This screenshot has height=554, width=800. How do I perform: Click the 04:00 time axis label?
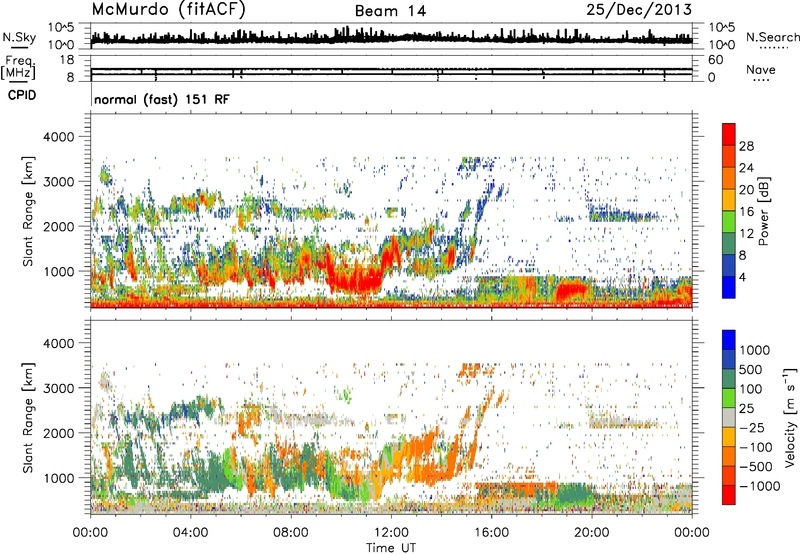[190, 533]
